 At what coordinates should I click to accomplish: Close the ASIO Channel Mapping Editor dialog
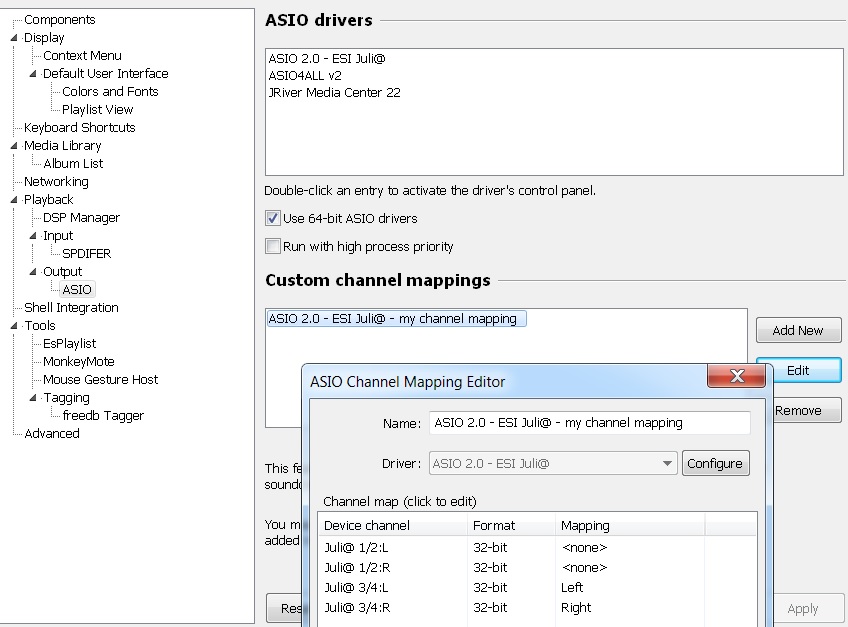[x=736, y=376]
